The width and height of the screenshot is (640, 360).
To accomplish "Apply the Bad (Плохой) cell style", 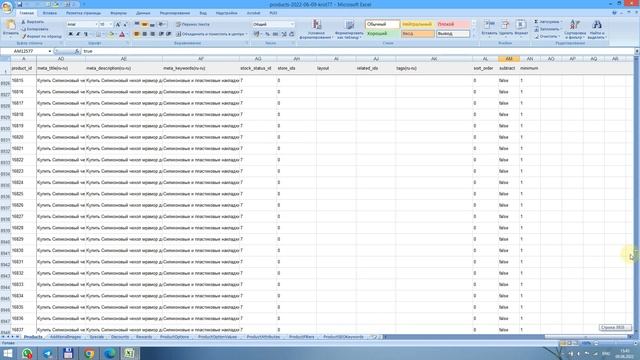I will click(453, 24).
